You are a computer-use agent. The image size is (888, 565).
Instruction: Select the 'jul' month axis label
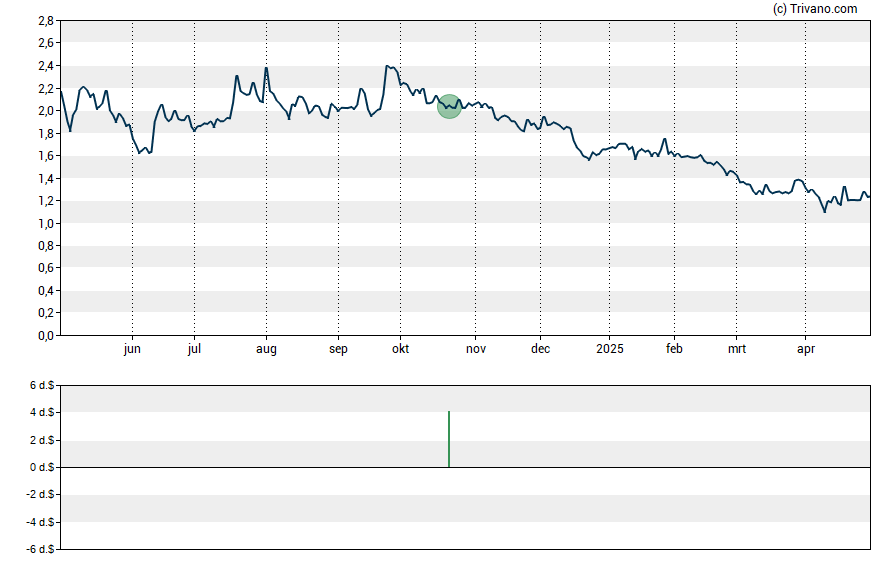click(x=194, y=349)
